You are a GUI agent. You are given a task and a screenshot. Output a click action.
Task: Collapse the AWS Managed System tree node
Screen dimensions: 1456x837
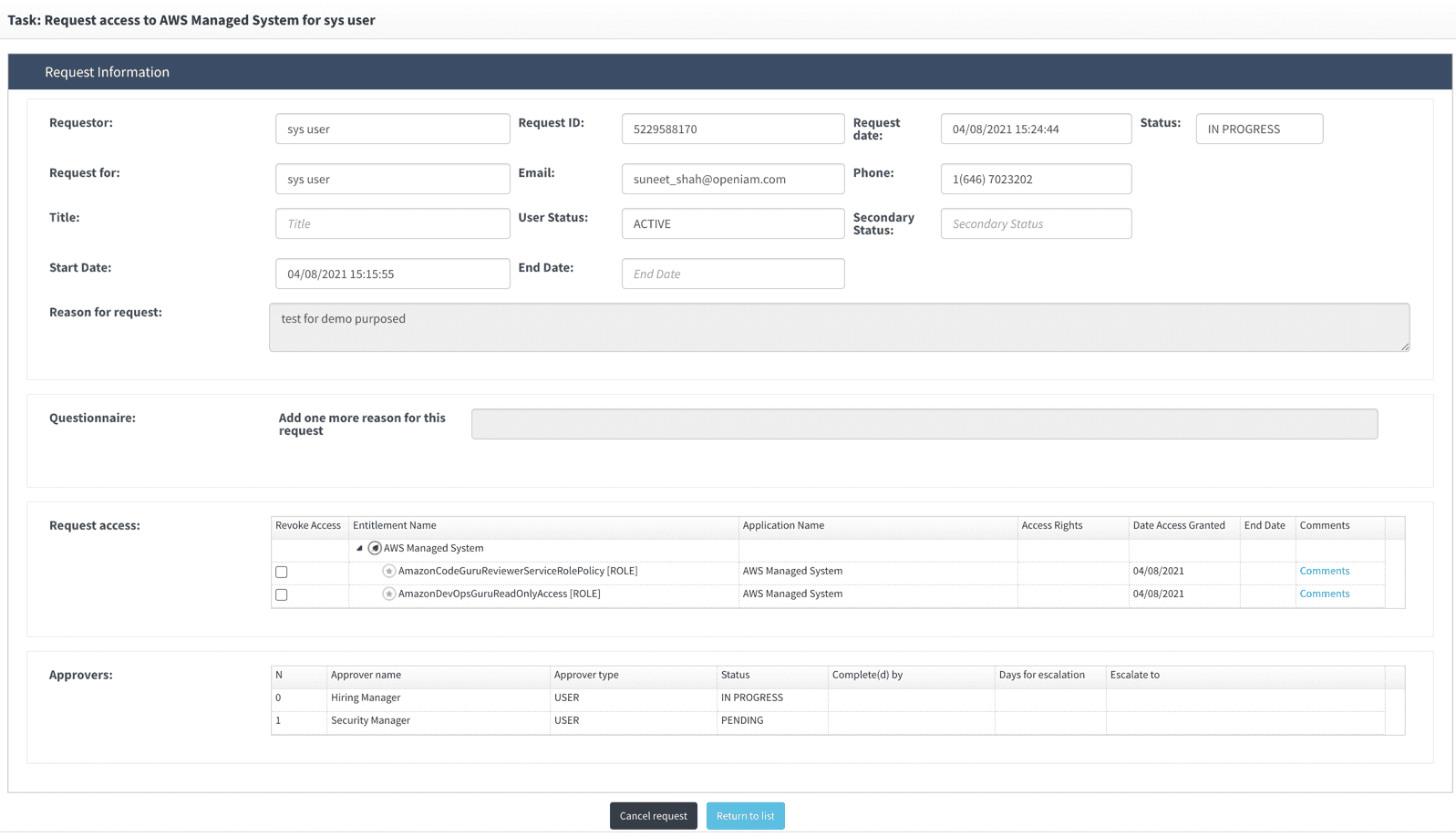[x=359, y=549]
